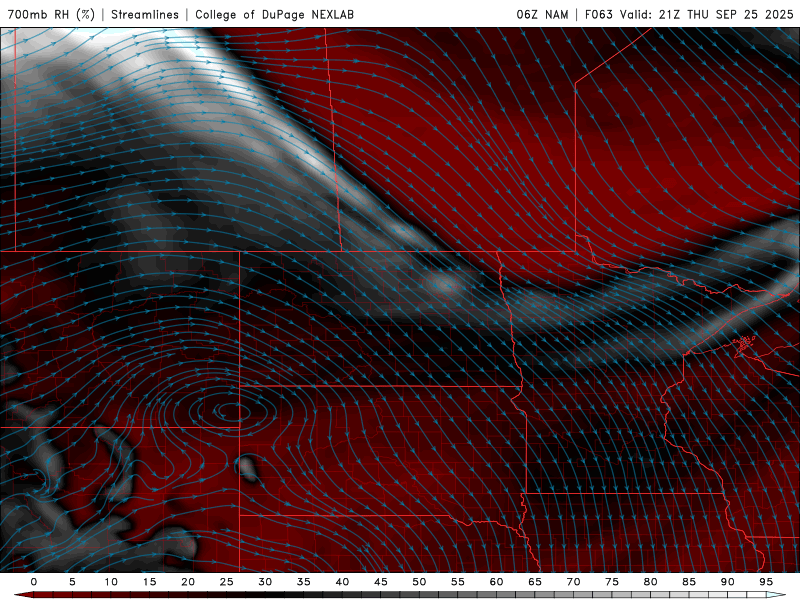Click the 5 value on color scale
Screen dimensions: 800x600
point(72,582)
